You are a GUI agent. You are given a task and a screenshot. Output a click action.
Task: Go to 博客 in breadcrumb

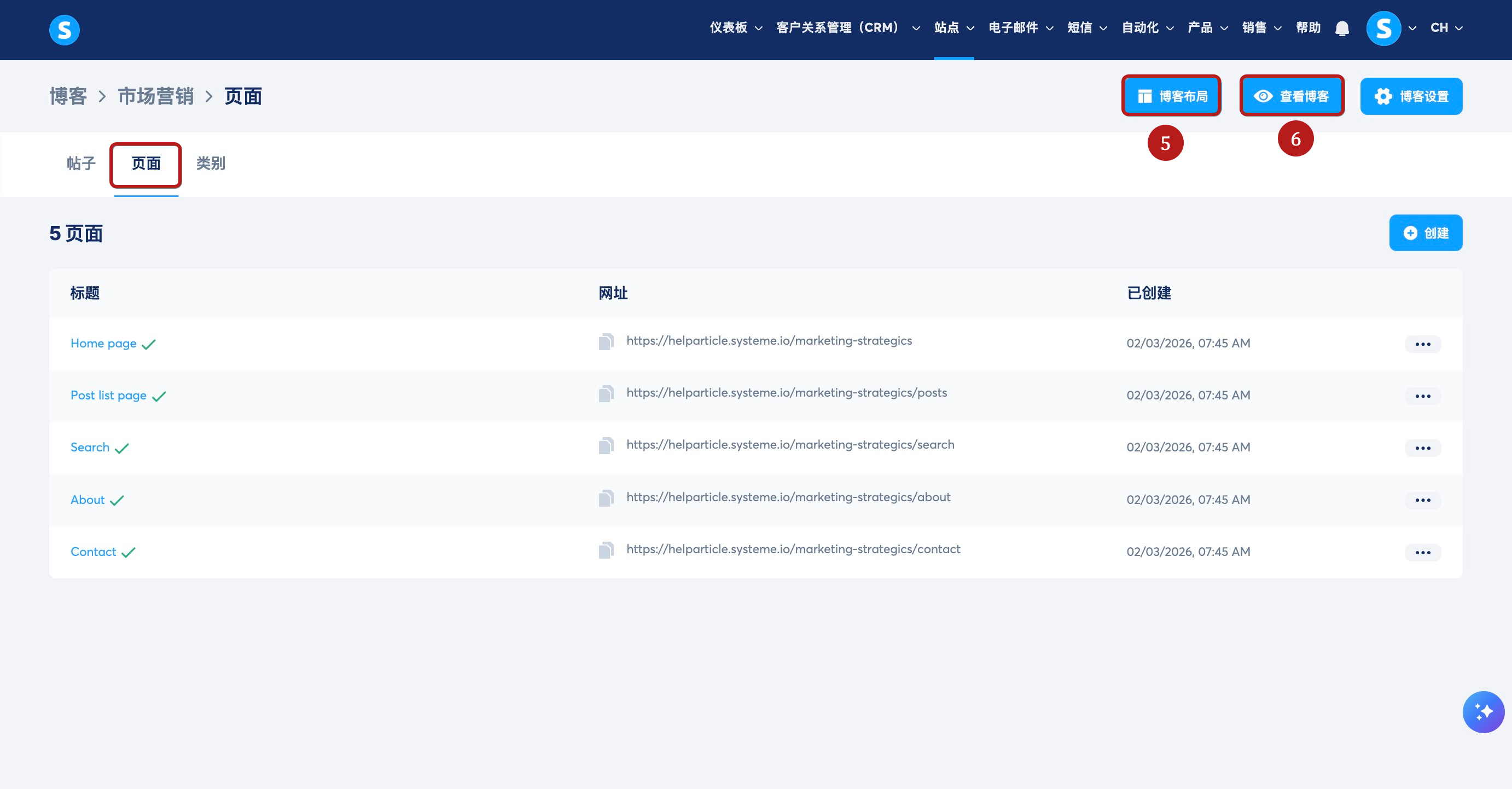pyautogui.click(x=68, y=96)
